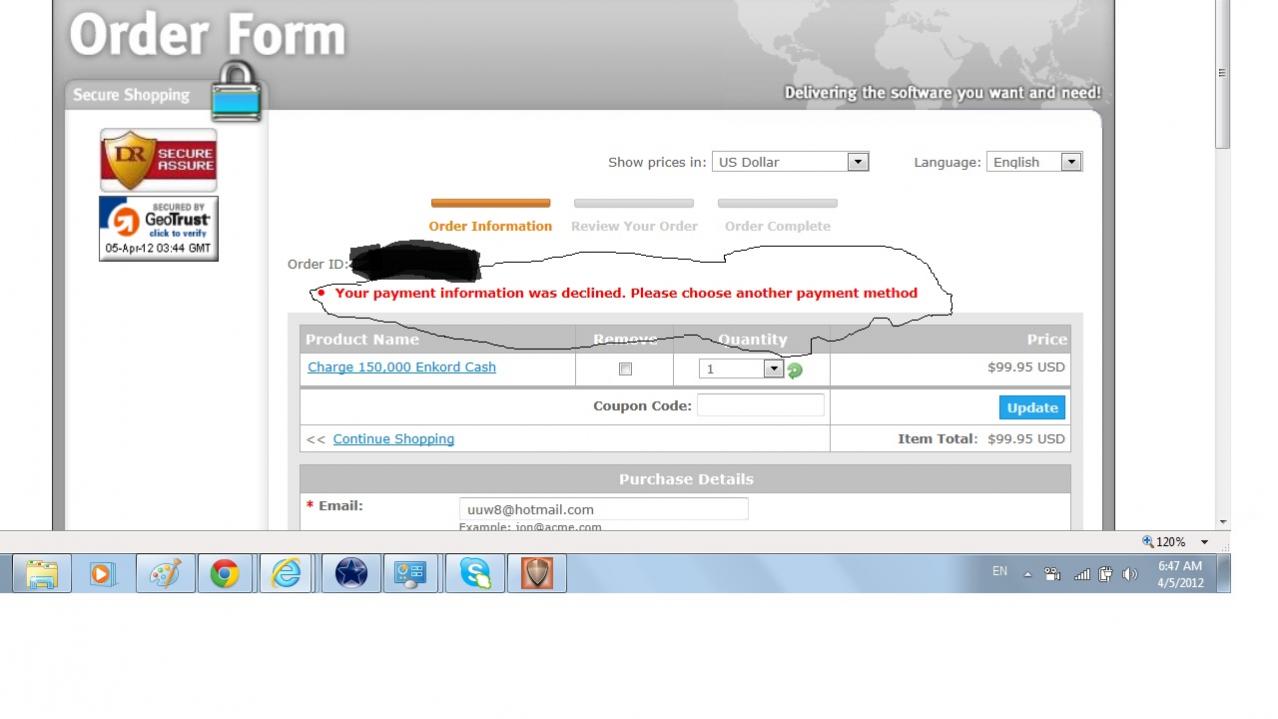Open the zoom level 120% menu arrow
The image size is (1278, 719).
pos(1204,542)
